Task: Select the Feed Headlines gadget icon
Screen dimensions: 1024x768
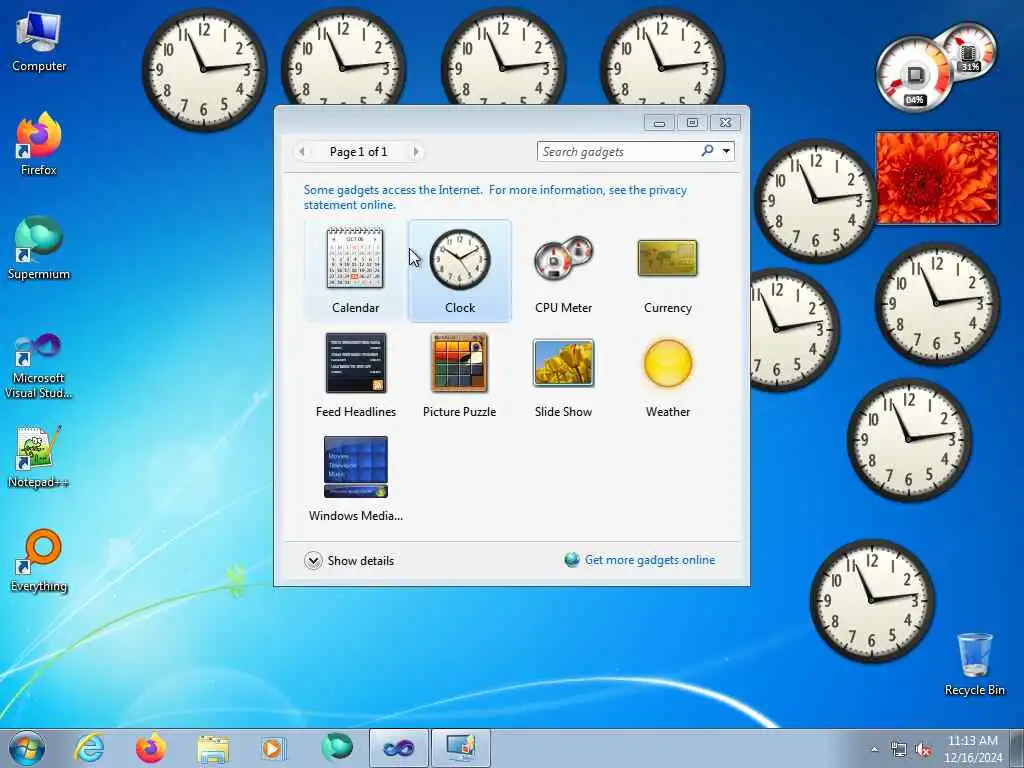Action: [356, 362]
